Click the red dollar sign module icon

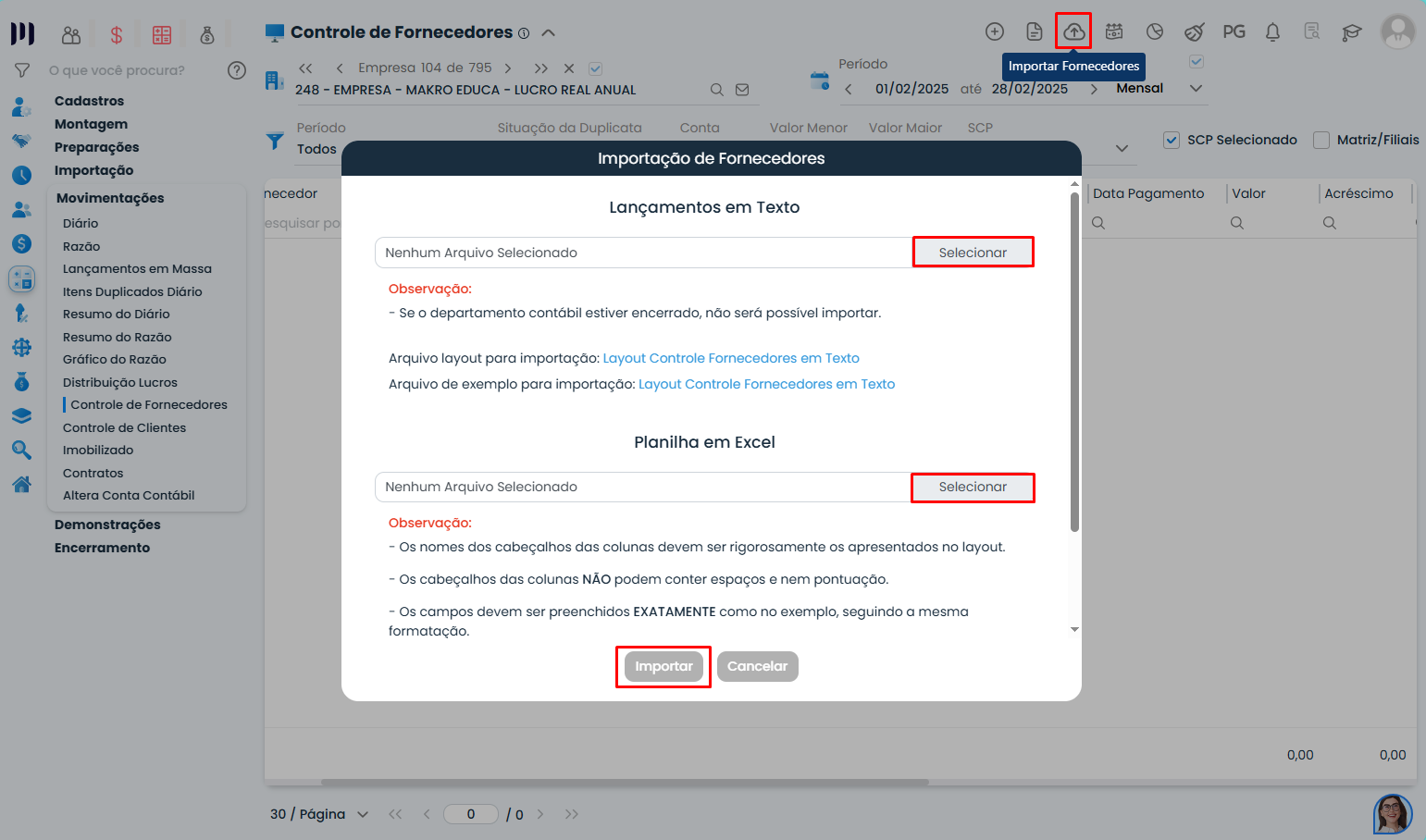coord(117,35)
